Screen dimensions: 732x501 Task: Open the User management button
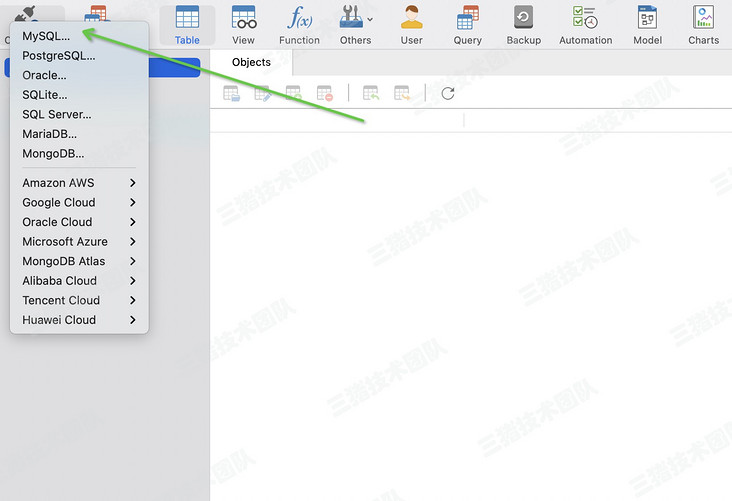(411, 25)
